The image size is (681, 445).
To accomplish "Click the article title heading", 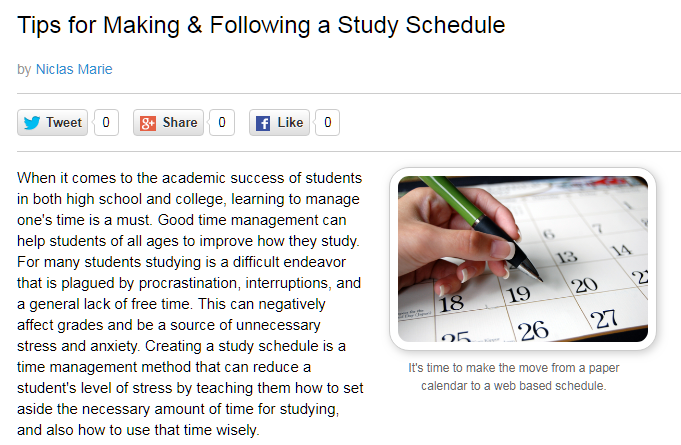I will [x=261, y=25].
